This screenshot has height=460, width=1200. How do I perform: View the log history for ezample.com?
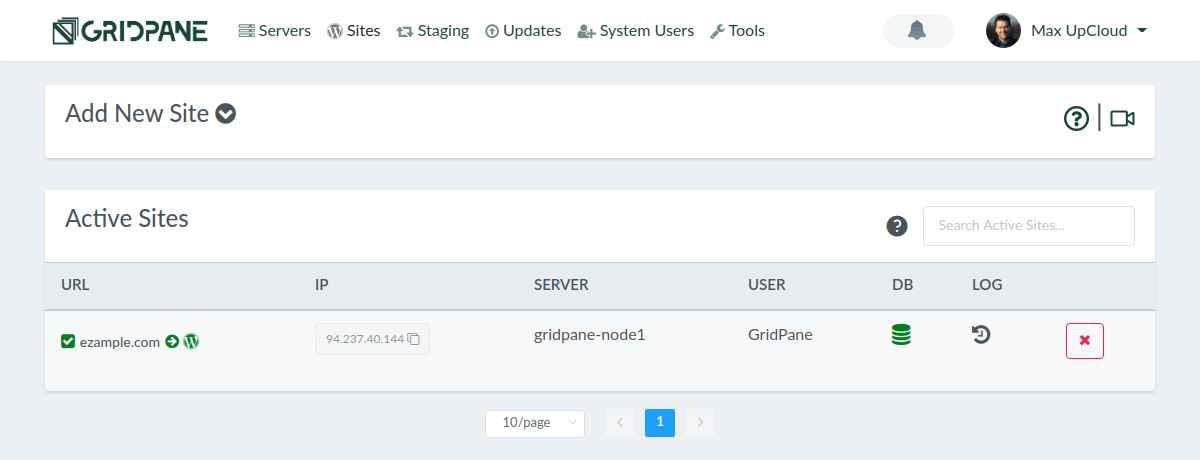pyautogui.click(x=981, y=335)
